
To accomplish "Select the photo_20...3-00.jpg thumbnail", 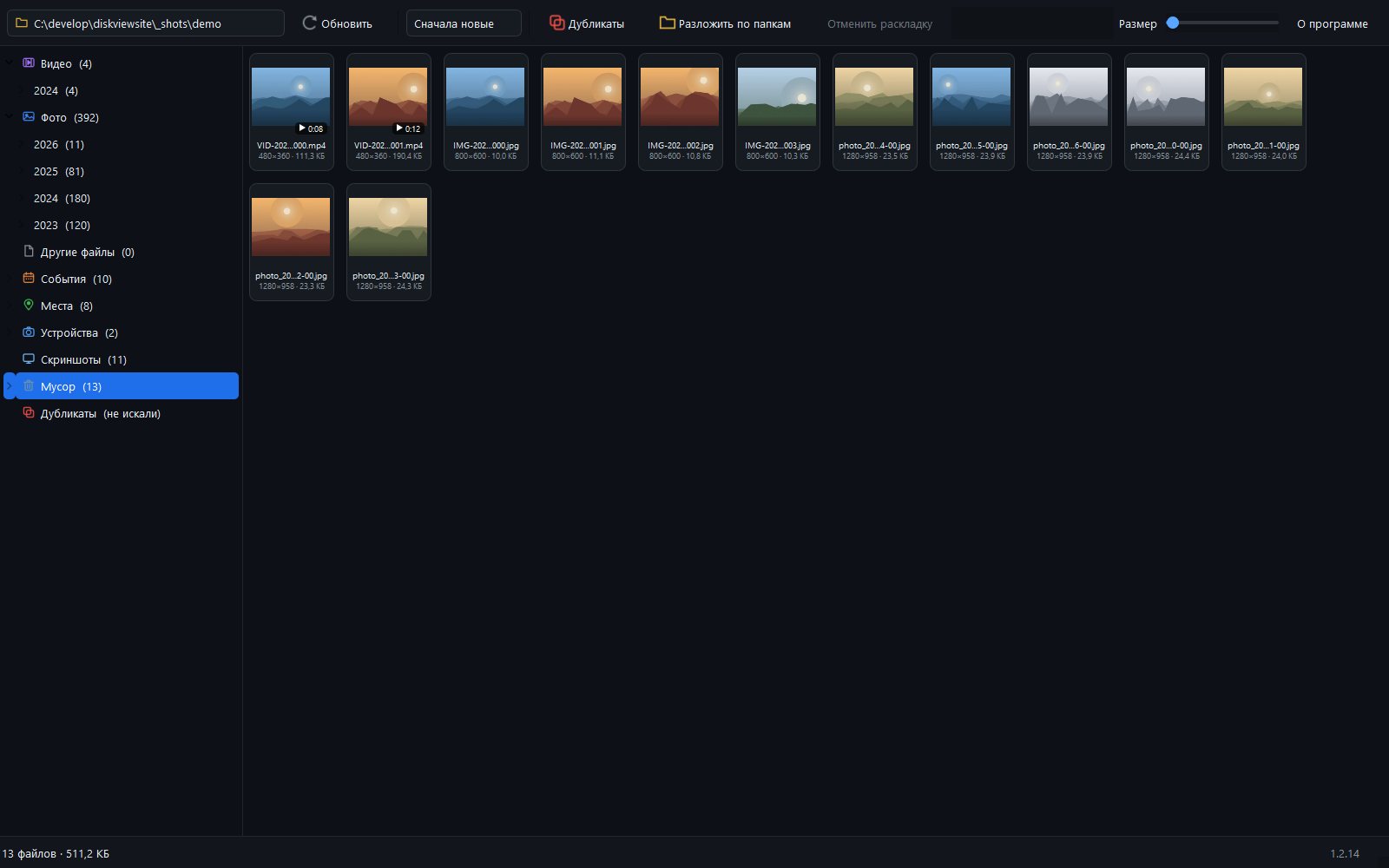I will (x=389, y=242).
